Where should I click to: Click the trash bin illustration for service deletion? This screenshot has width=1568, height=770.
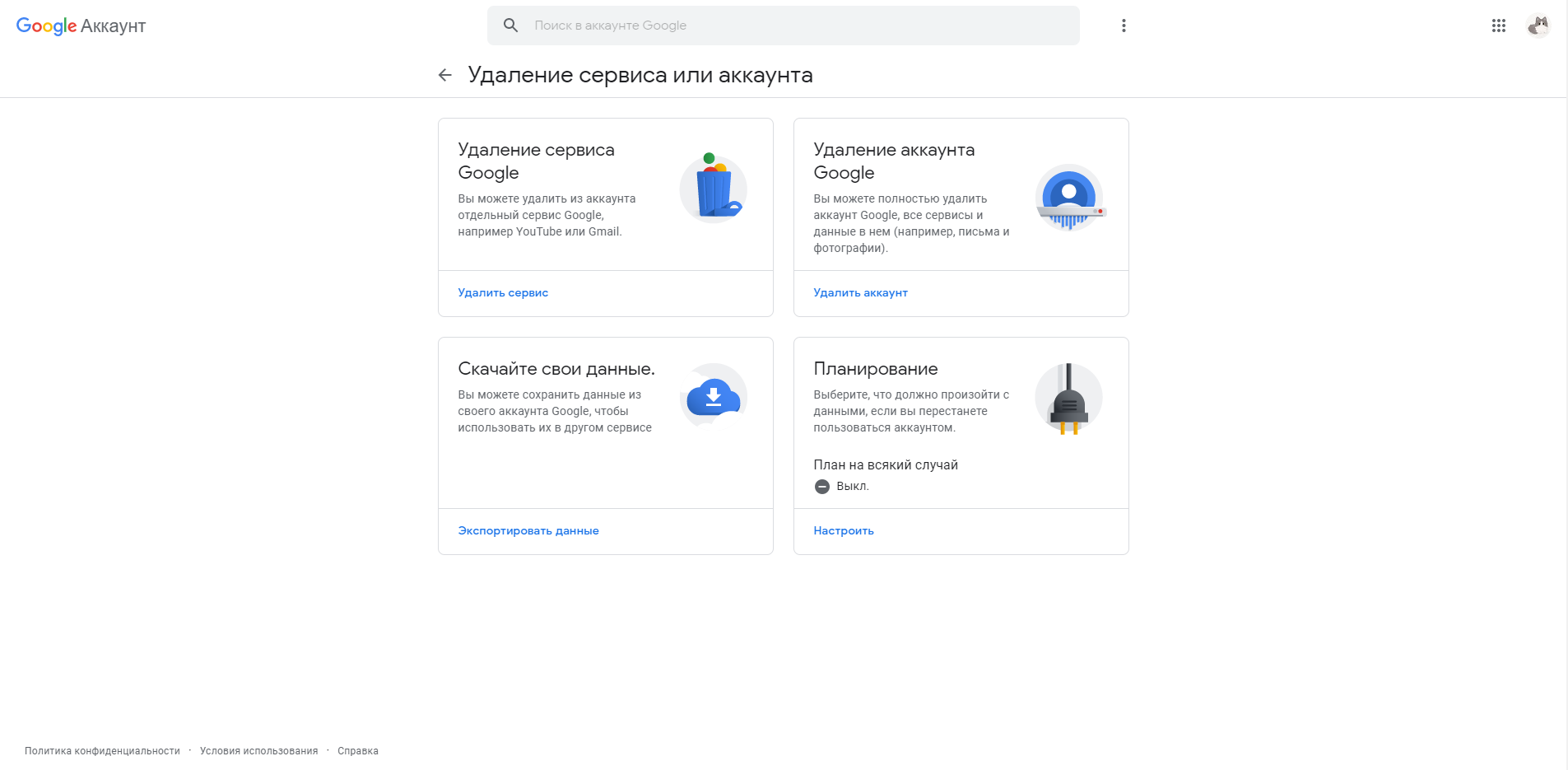click(x=714, y=188)
